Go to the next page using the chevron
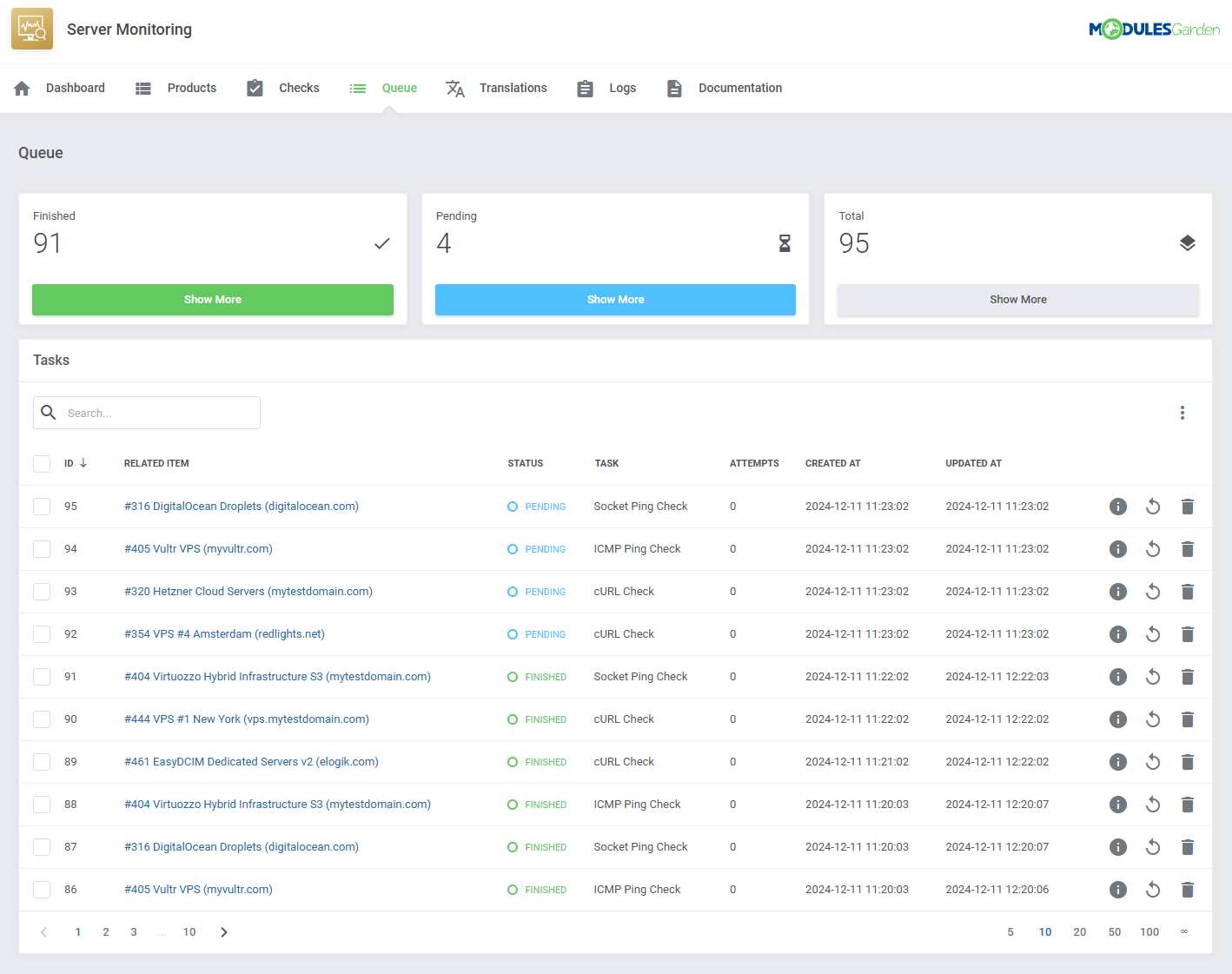The image size is (1232, 974). pos(223,931)
